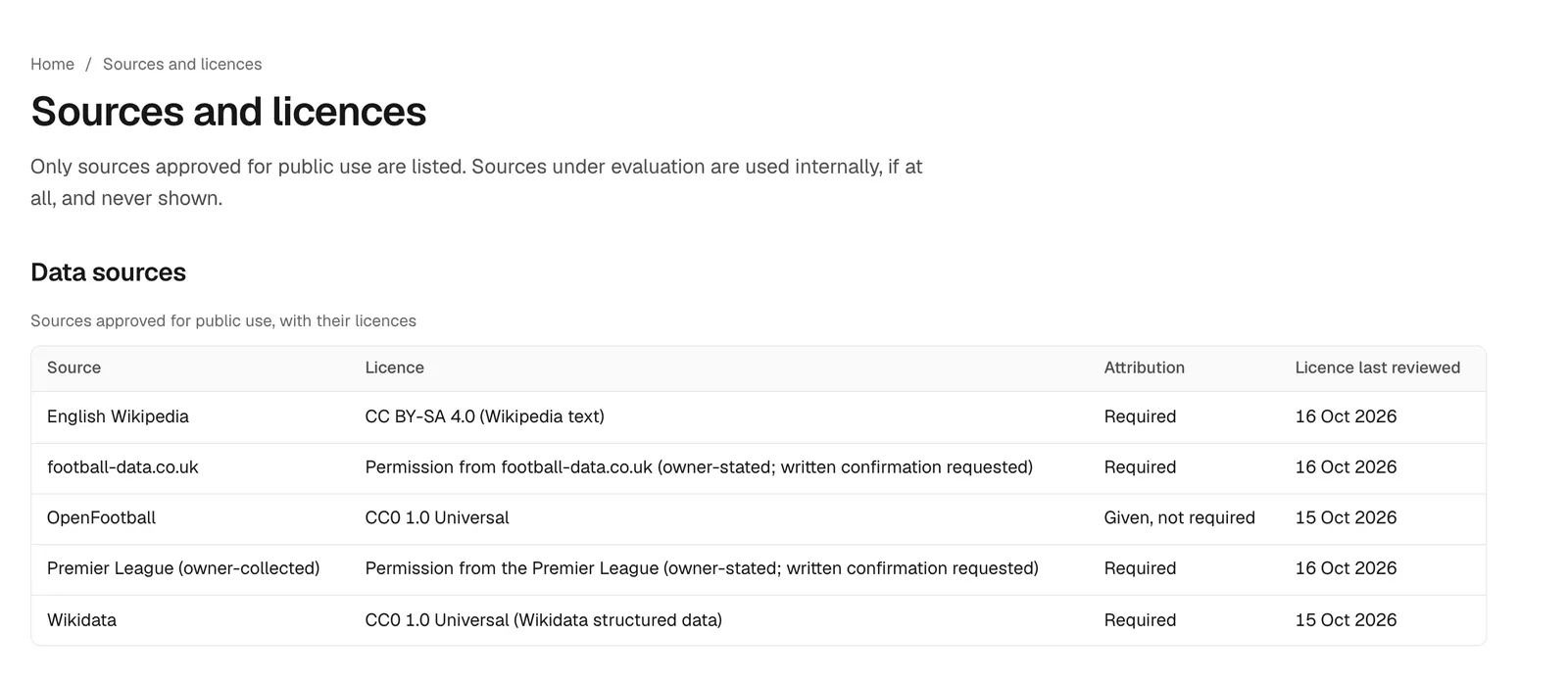Click the OpenFootball "CC0 1.0 Universal" licence cell
This screenshot has height=683, width=1568.
(x=437, y=517)
